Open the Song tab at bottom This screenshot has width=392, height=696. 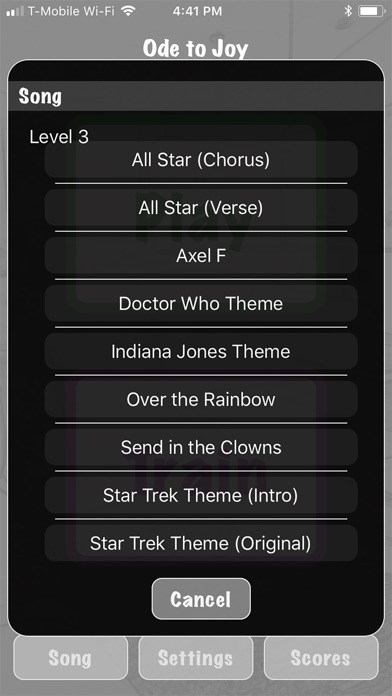point(71,658)
